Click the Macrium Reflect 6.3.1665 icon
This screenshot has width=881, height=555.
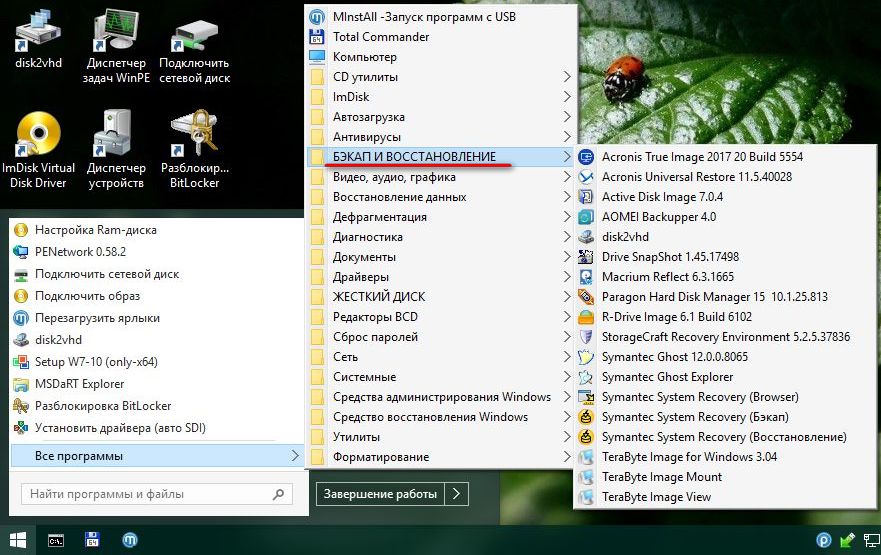point(586,277)
